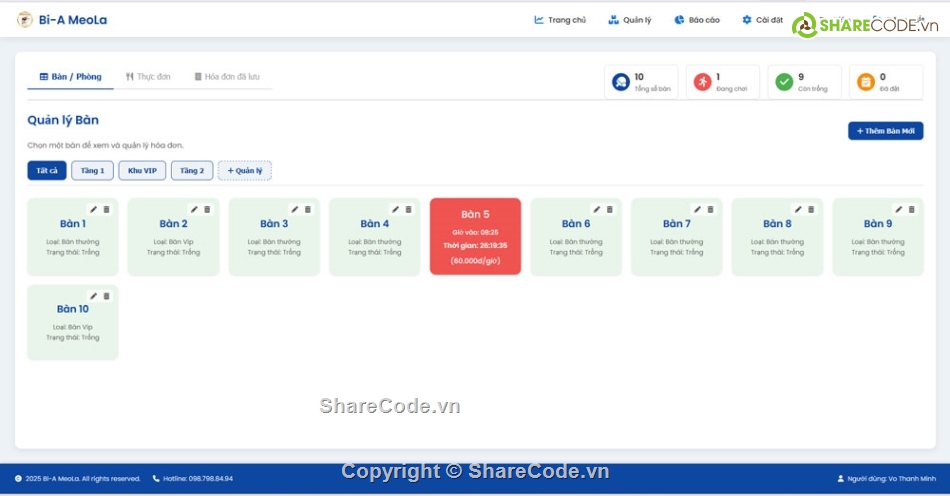Switch to the Bàn / Phòng tab

click(x=70, y=77)
